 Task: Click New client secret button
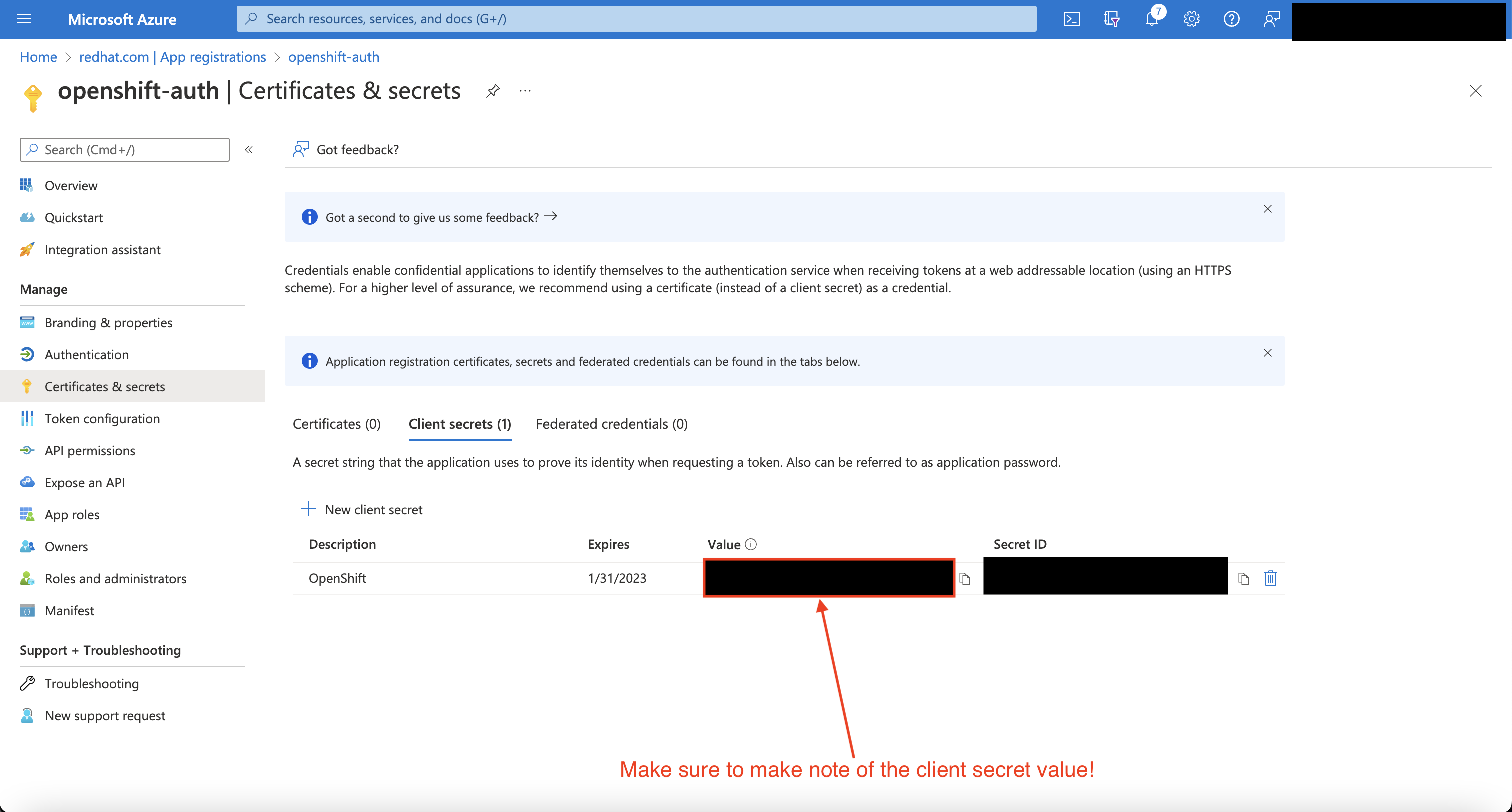(362, 509)
